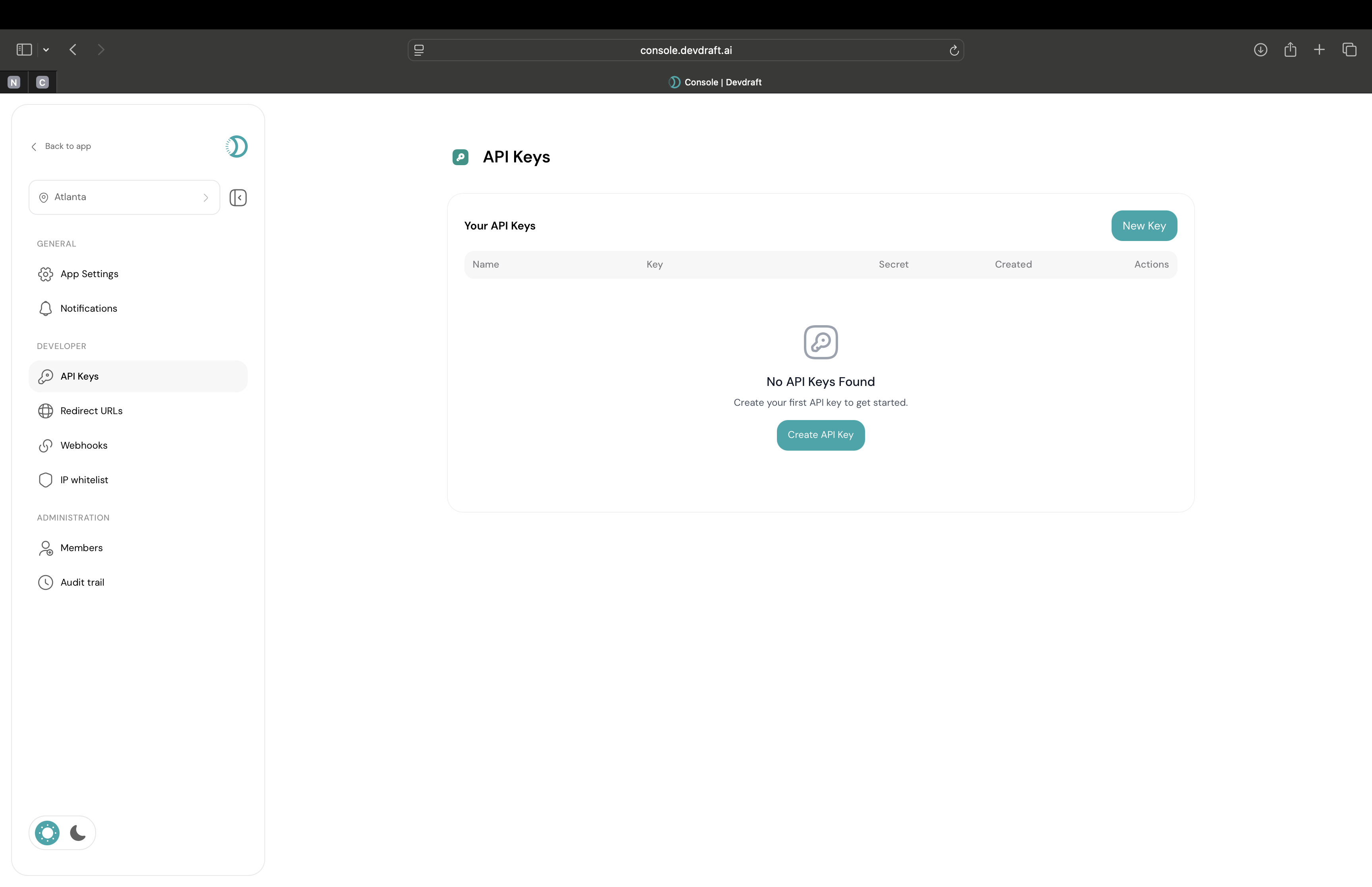Click the Devdraft logo in the sidebar

[x=236, y=146]
